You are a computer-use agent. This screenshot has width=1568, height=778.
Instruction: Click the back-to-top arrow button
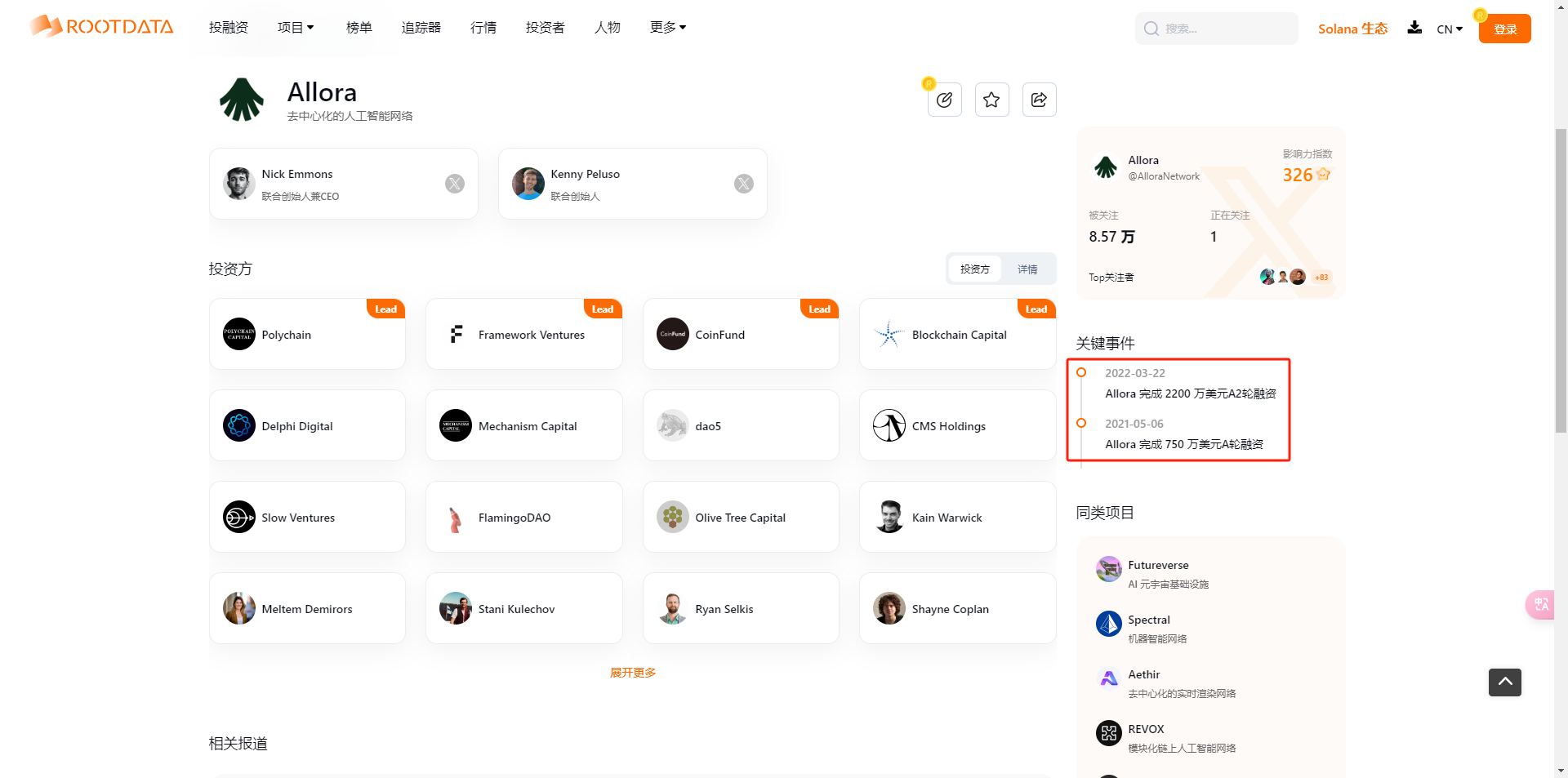click(x=1505, y=682)
